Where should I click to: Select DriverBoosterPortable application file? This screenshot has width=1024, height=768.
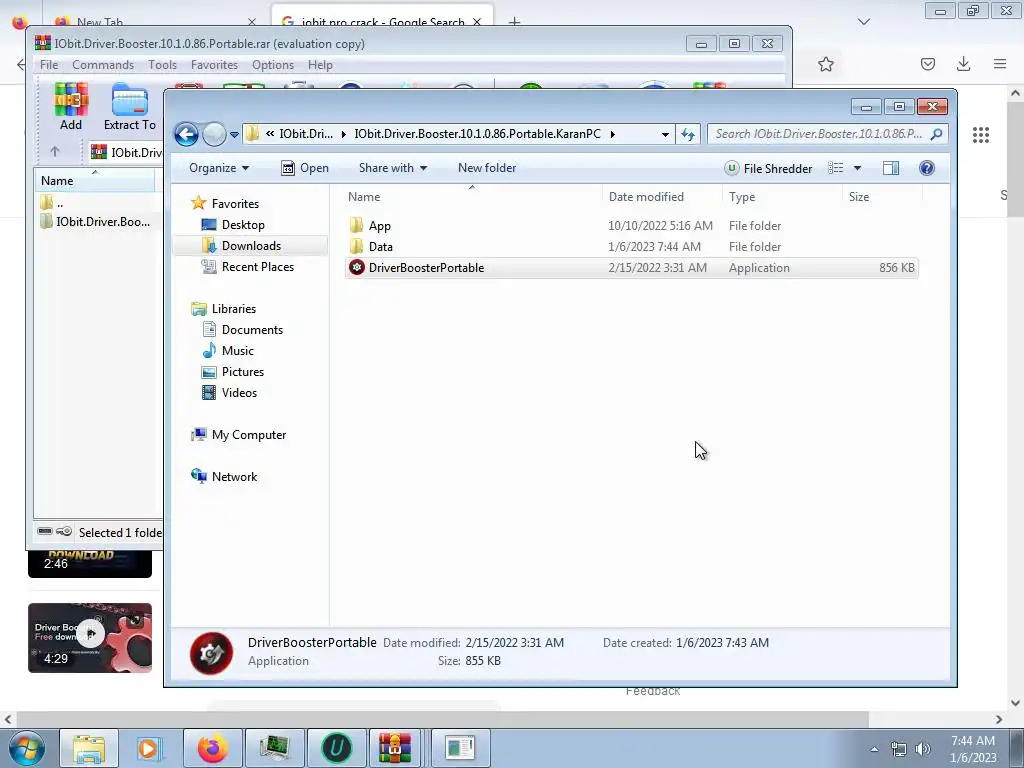[631, 268]
